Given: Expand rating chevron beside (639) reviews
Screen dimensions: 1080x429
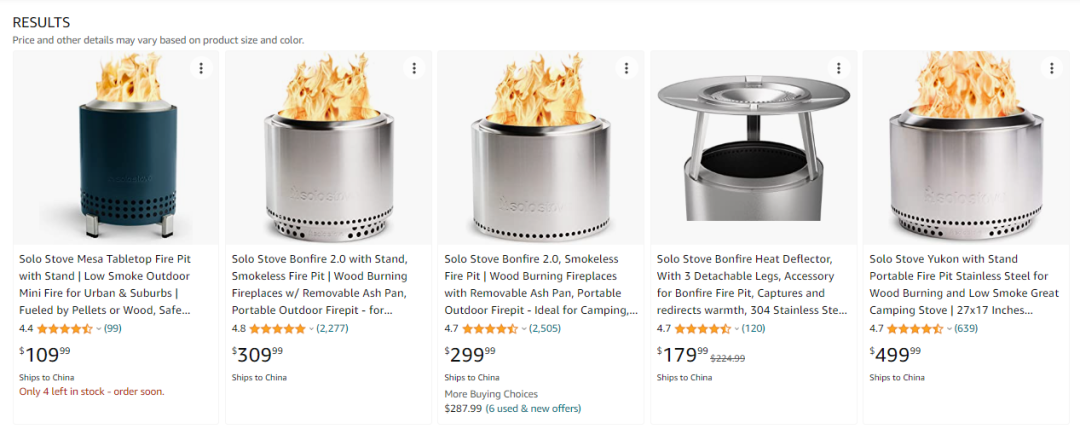Looking at the screenshot, I should 949,328.
